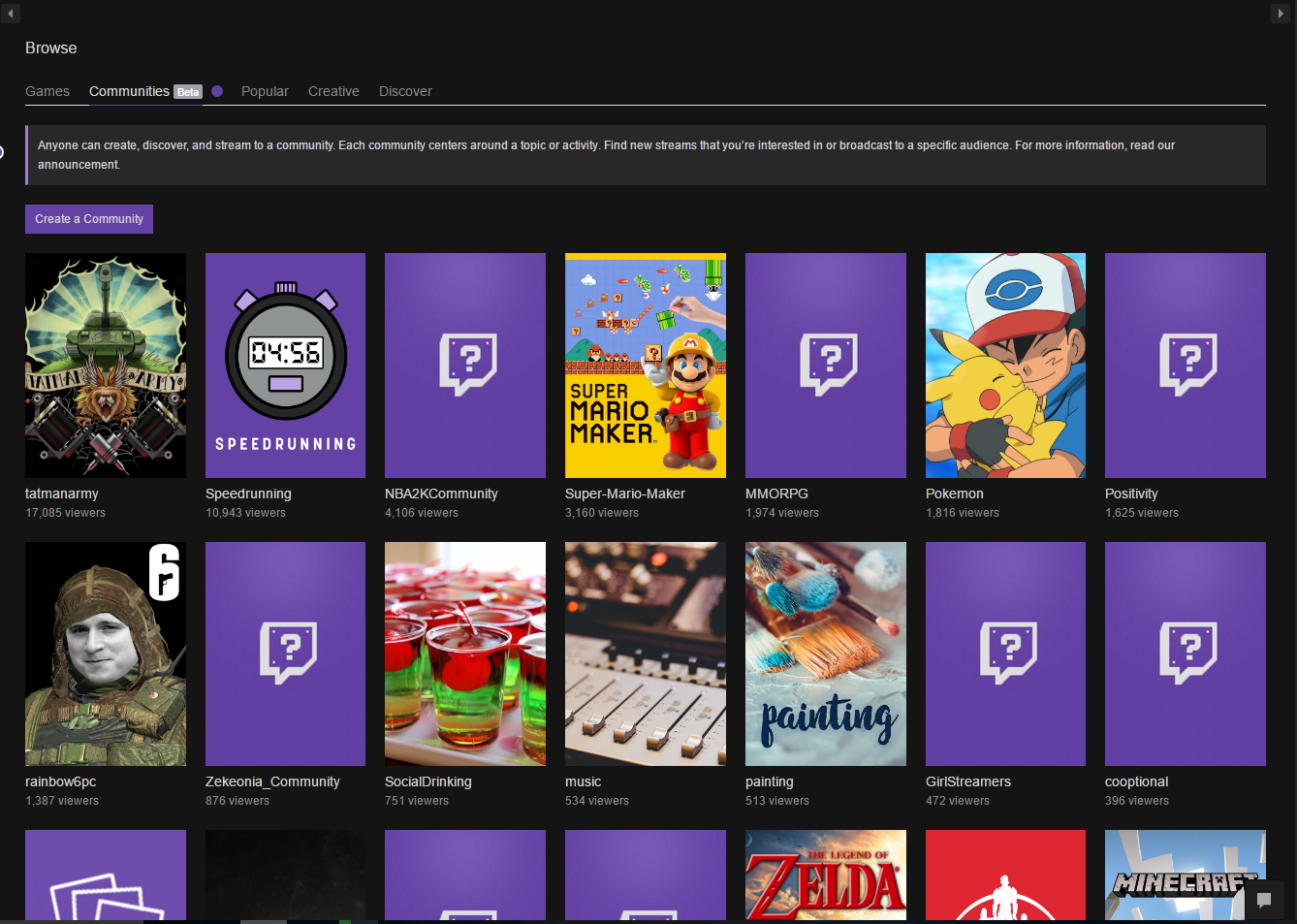
Task: Click the "17,085 viewers" count
Action: (66, 513)
